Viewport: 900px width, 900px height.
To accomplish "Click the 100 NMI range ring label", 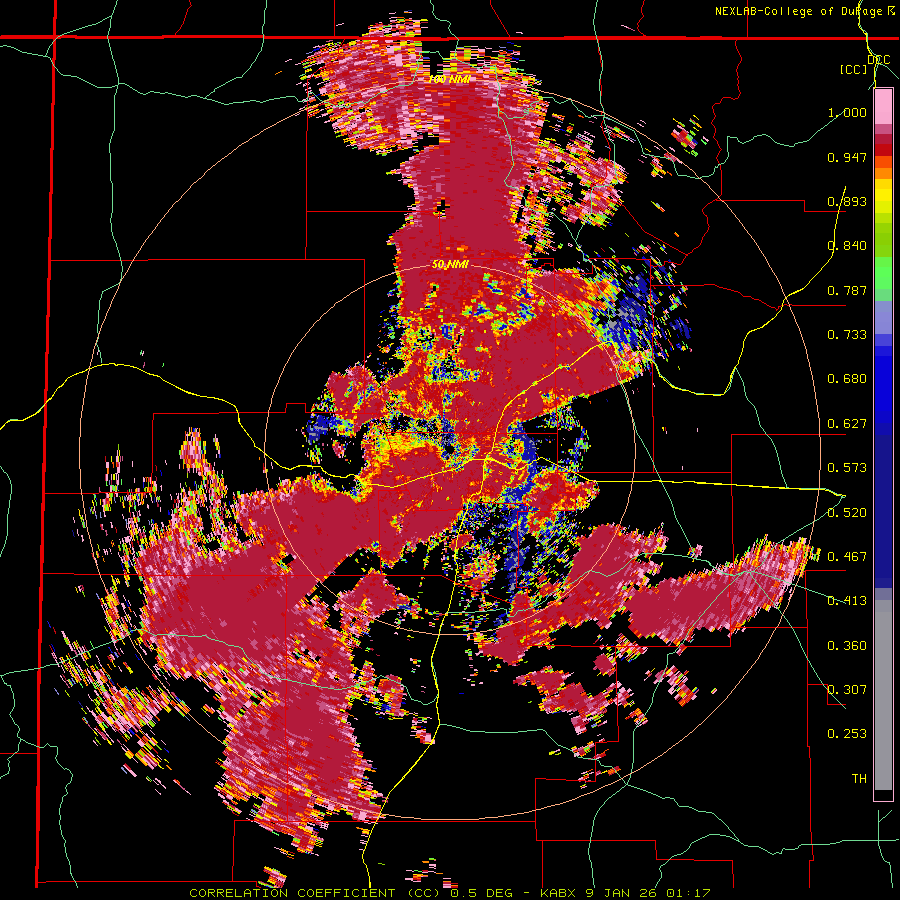I will tap(449, 79).
